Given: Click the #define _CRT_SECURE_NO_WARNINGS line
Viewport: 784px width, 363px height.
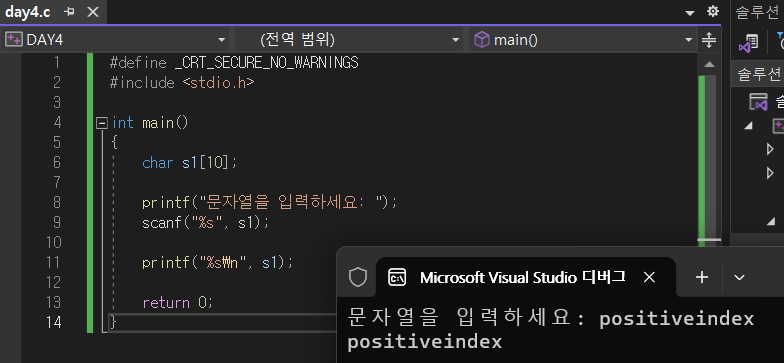Looking at the screenshot, I should (x=234, y=63).
